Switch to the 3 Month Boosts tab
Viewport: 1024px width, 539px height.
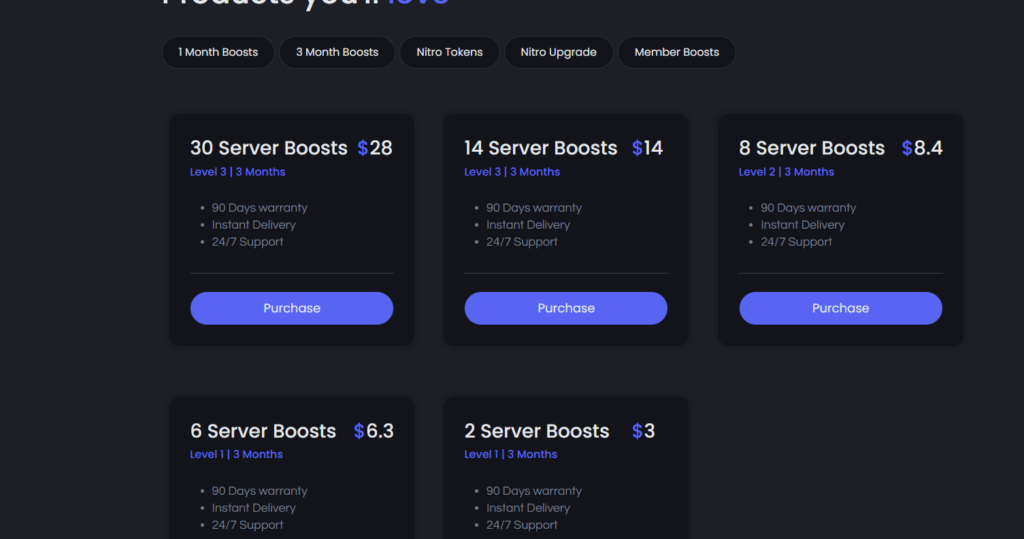[337, 52]
